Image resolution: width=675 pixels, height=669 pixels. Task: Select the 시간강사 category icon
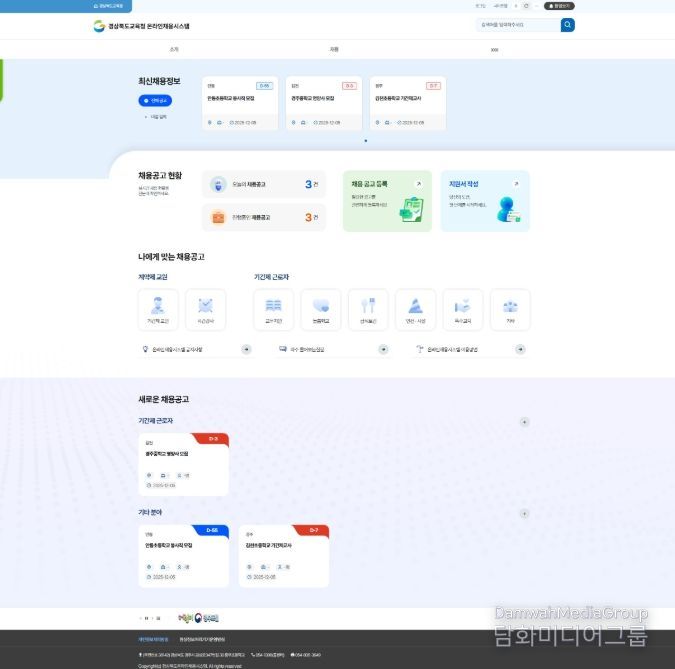(x=206, y=309)
